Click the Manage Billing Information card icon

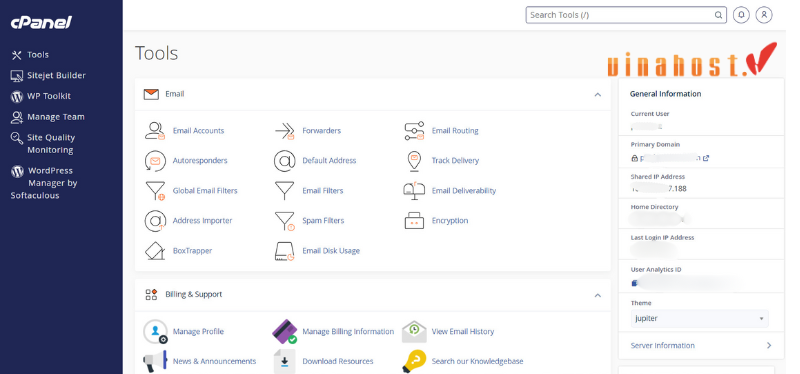[x=285, y=332]
